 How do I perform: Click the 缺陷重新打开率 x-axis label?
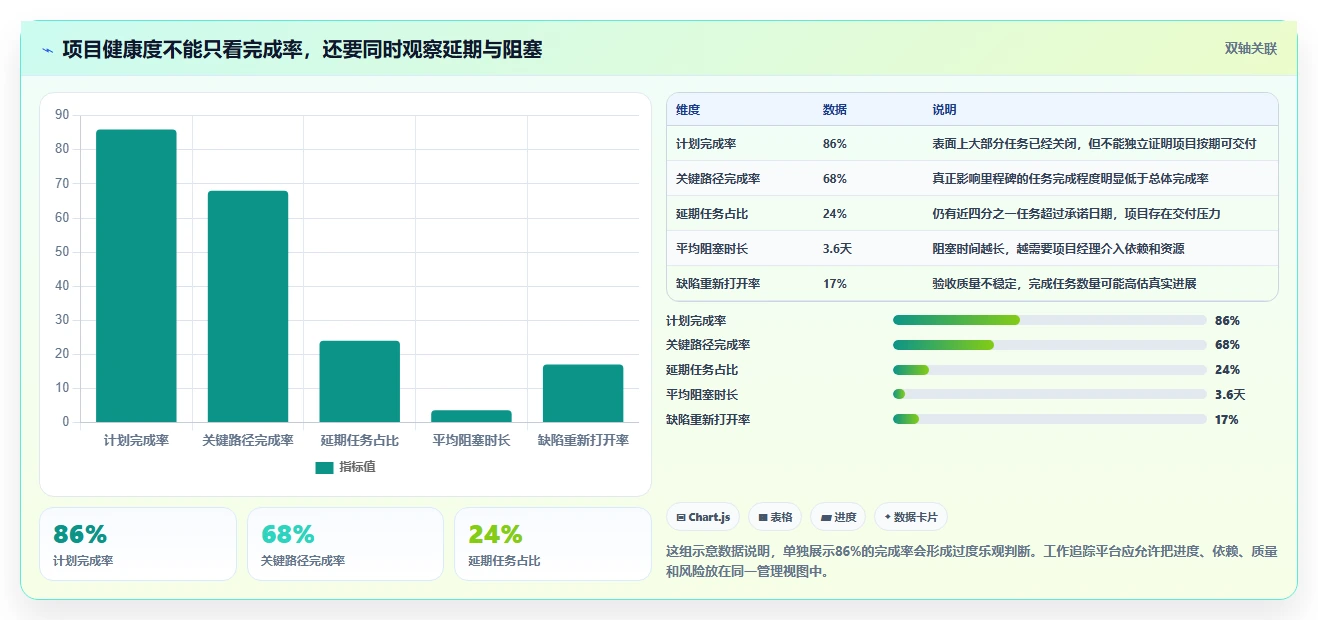583,440
